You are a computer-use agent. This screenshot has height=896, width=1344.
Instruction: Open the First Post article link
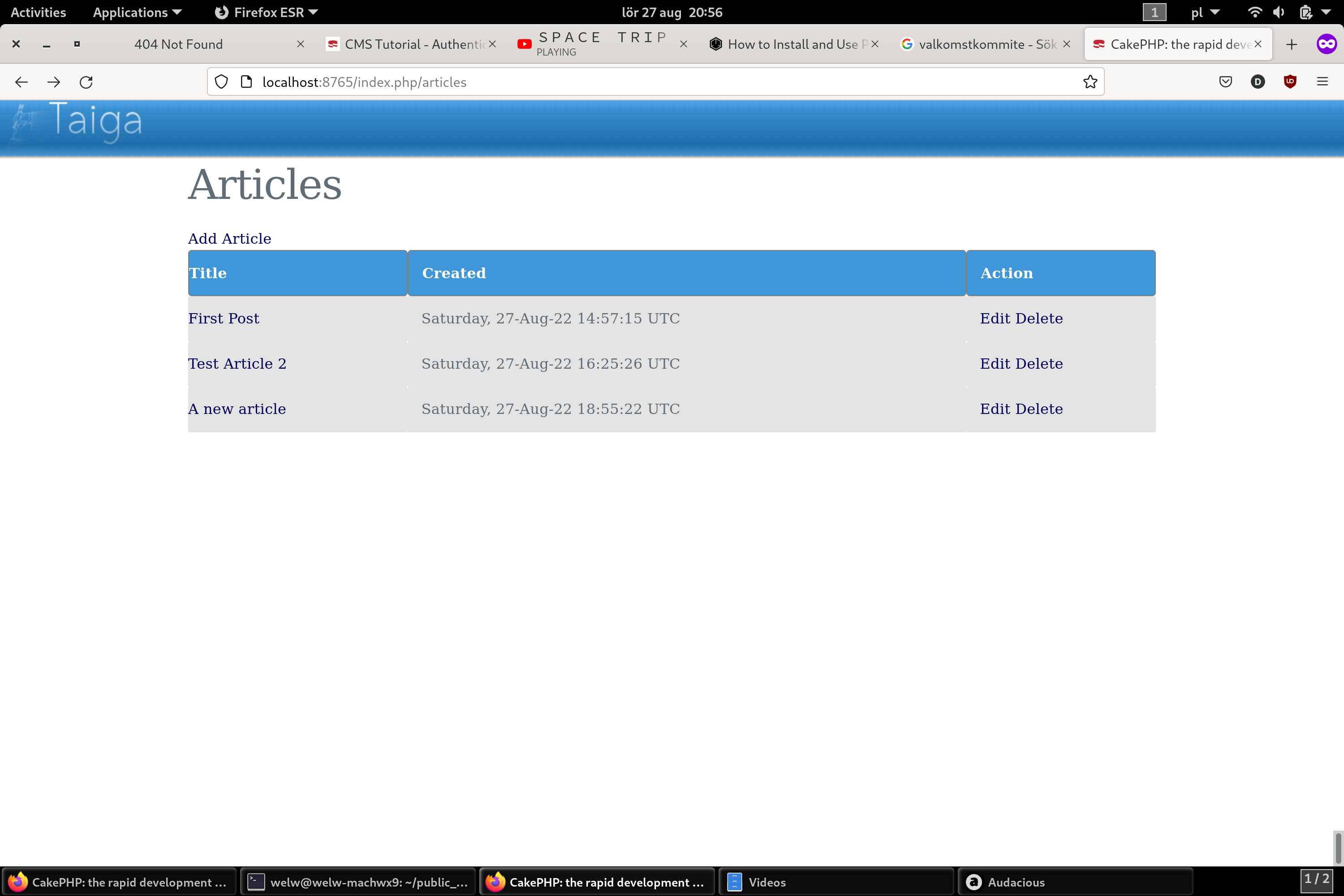coord(224,318)
